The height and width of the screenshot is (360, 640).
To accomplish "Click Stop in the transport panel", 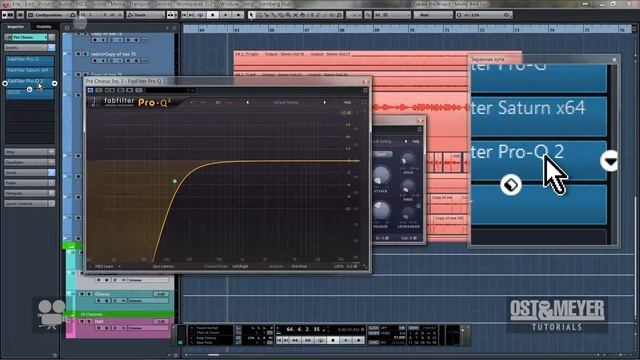I will (x=333, y=340).
